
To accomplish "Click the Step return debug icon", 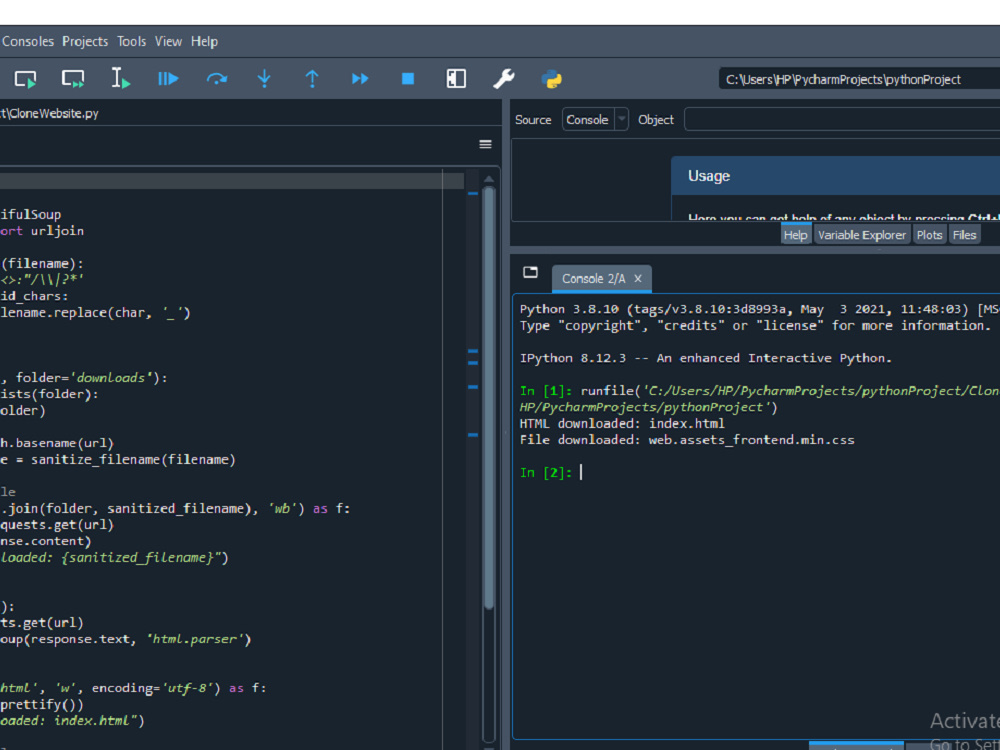I will pyautogui.click(x=312, y=78).
